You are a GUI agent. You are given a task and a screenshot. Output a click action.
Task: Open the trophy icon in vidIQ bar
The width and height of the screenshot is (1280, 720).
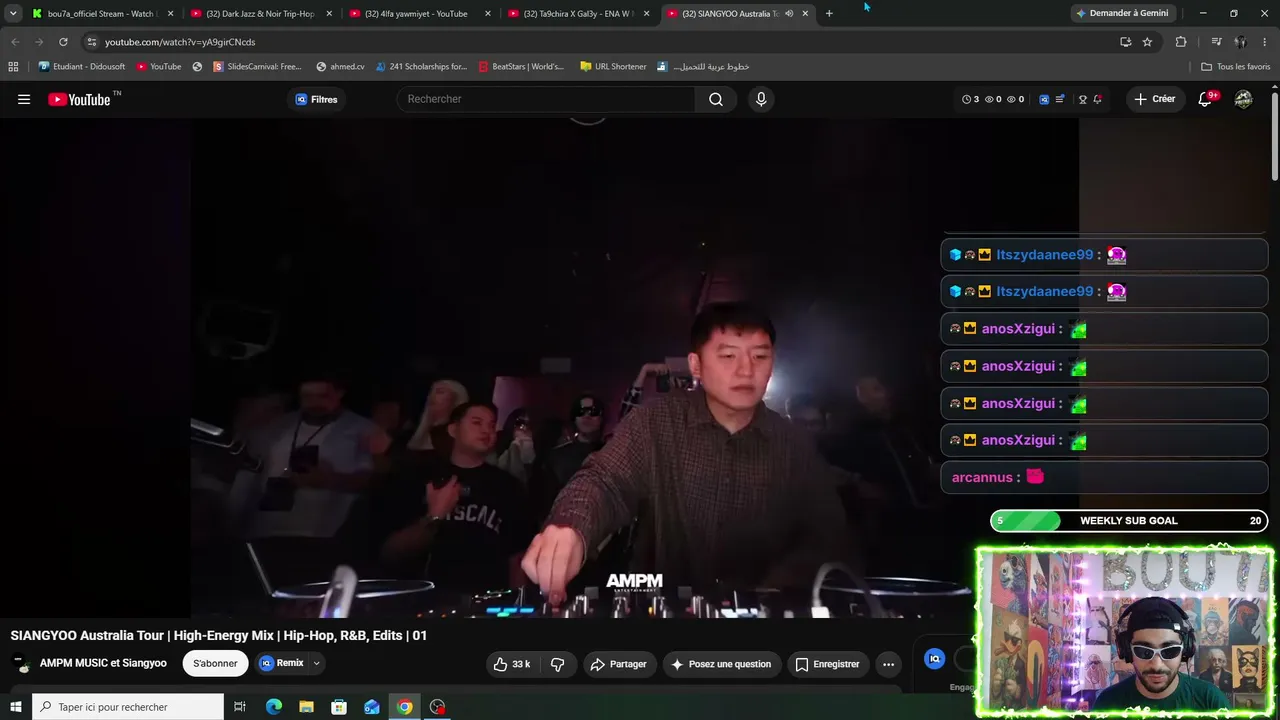(x=1083, y=99)
